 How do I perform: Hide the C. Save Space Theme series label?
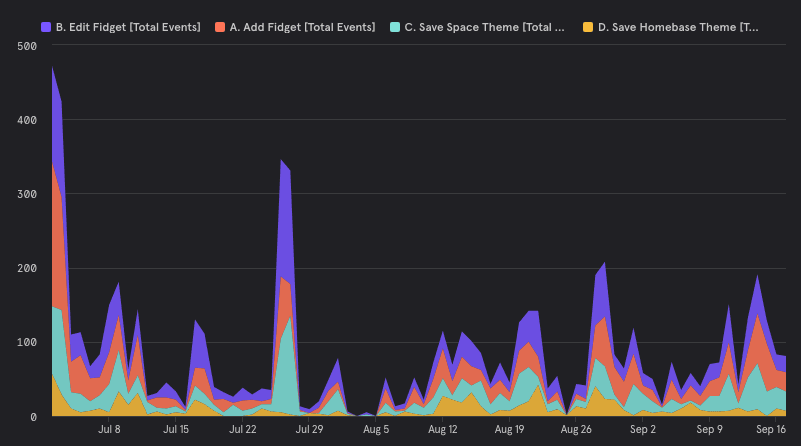[486, 27]
